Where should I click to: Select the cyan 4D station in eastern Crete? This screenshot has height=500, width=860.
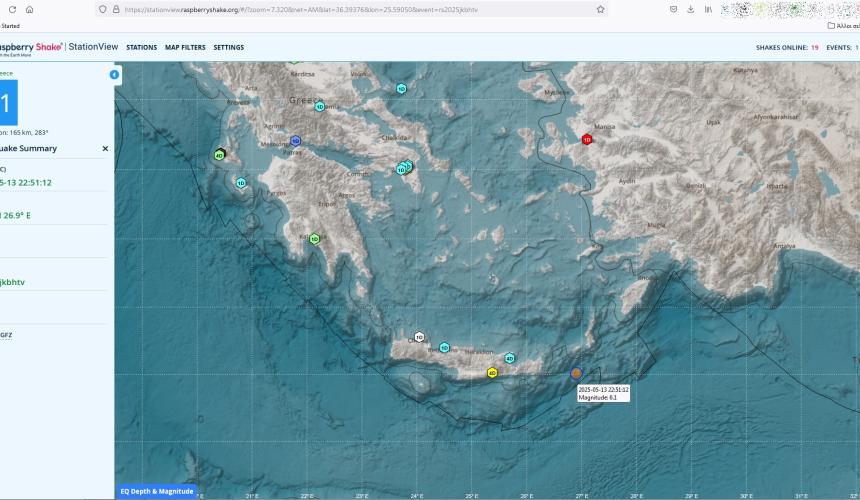tap(509, 358)
